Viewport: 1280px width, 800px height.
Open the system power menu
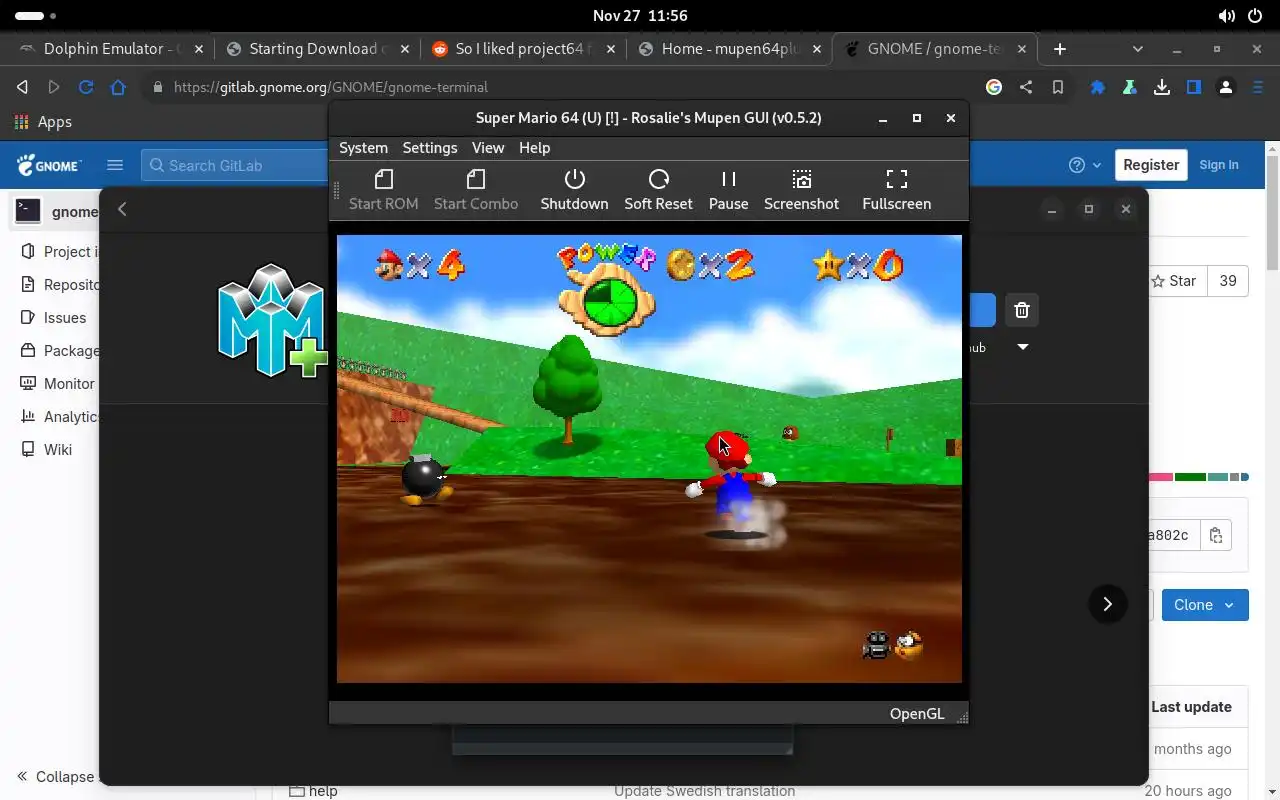1256,16
